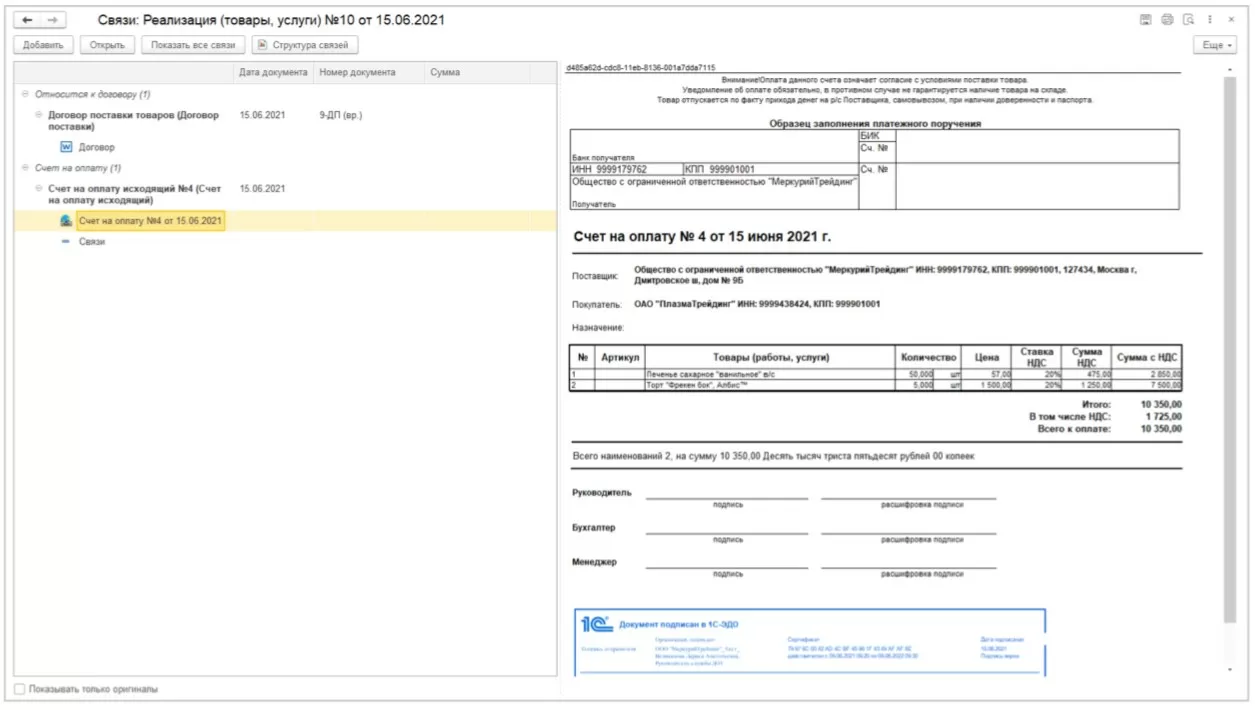
Task: Click 'Показать все связи' button
Action: (x=193, y=45)
